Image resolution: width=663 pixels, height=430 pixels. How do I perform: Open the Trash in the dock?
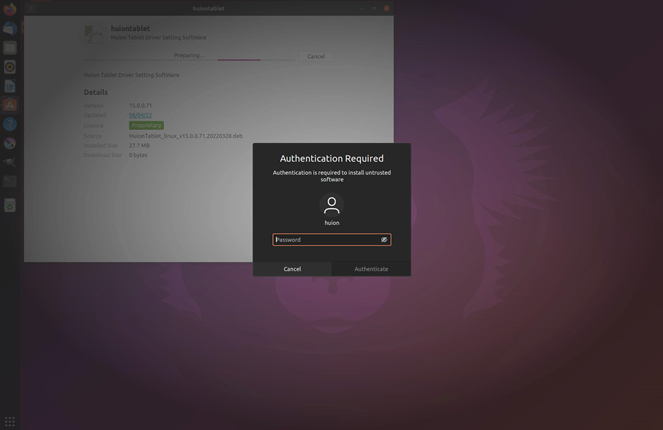pos(10,205)
